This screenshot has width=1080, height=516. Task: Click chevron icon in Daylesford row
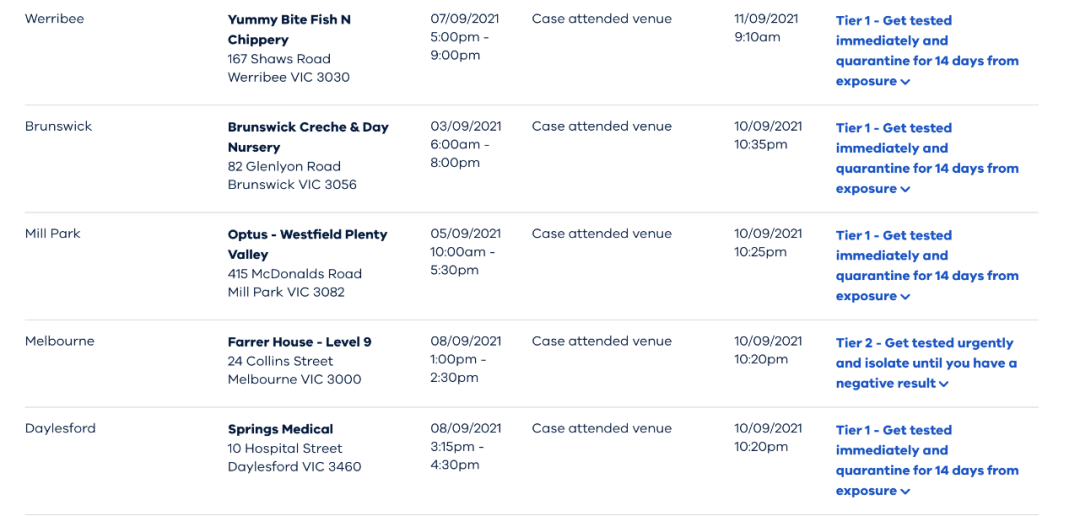pyautogui.click(x=905, y=492)
